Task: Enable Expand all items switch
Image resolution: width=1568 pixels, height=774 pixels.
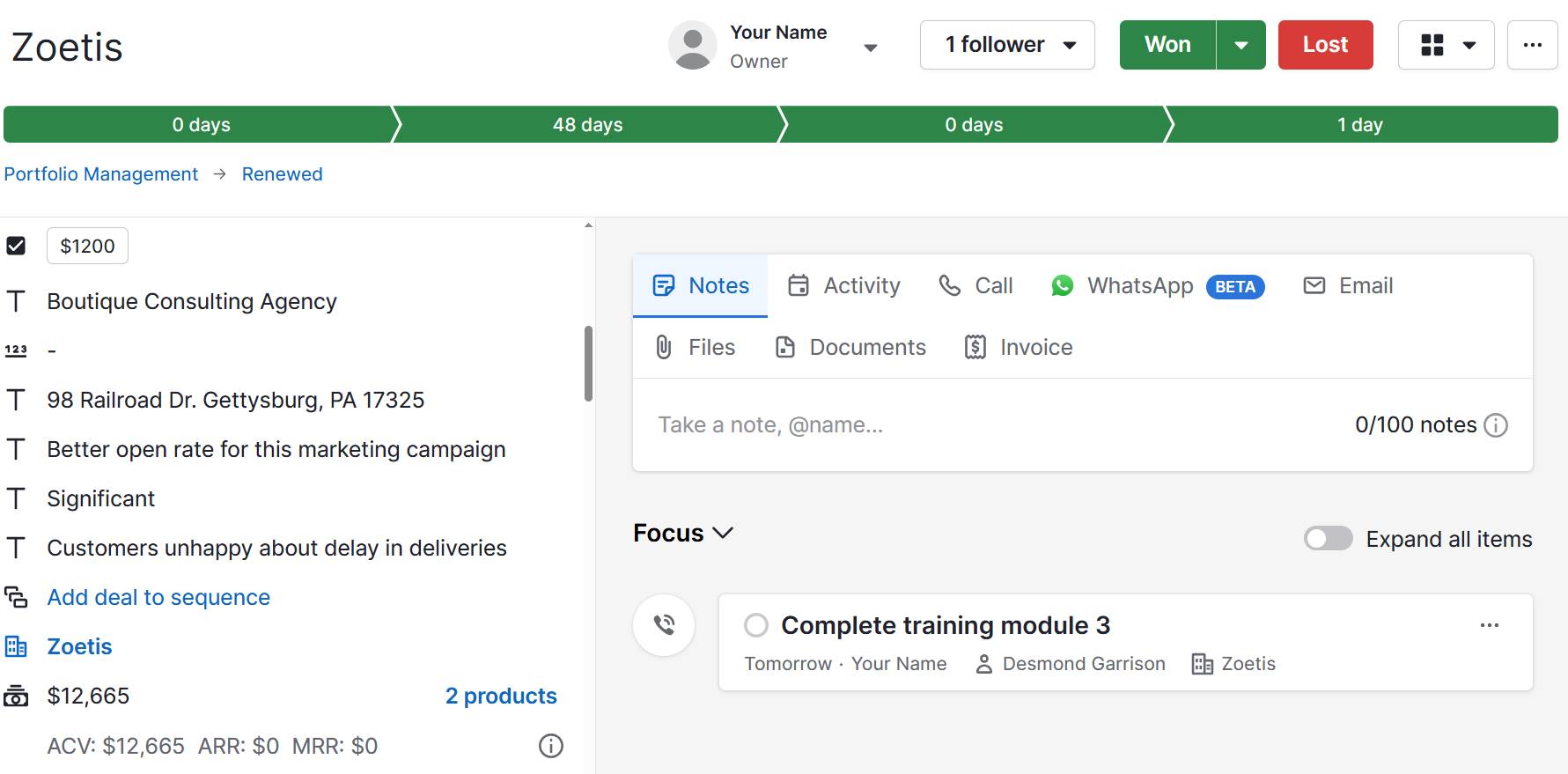Action: click(x=1329, y=538)
